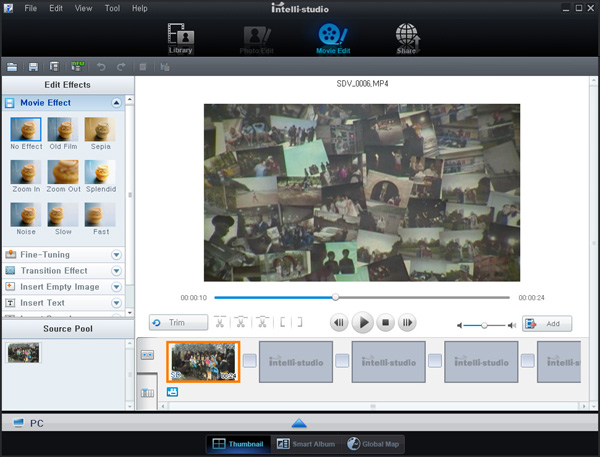Open the View menu
The height and width of the screenshot is (457, 600).
[83, 8]
